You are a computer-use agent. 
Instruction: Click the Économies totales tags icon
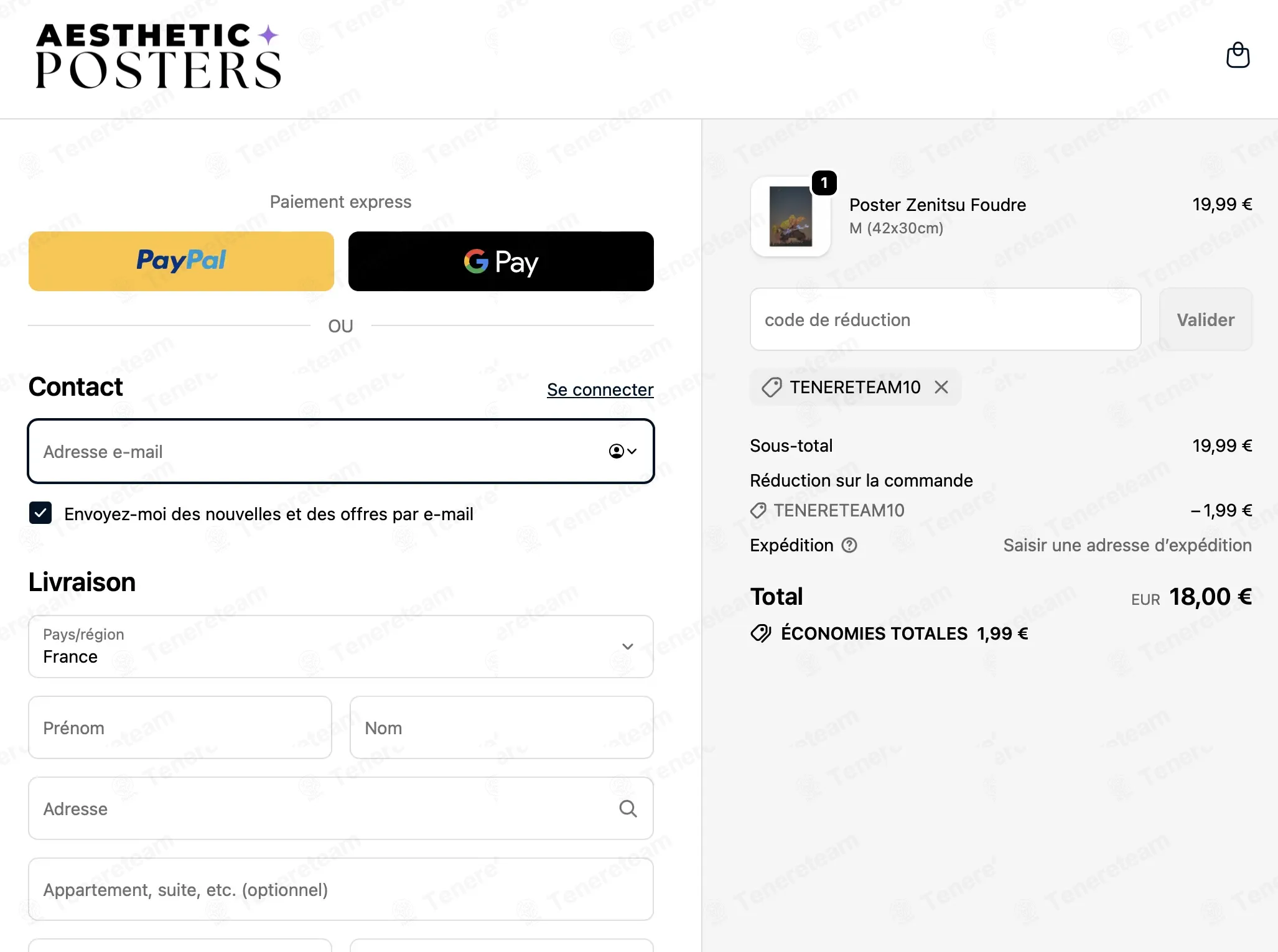(761, 633)
